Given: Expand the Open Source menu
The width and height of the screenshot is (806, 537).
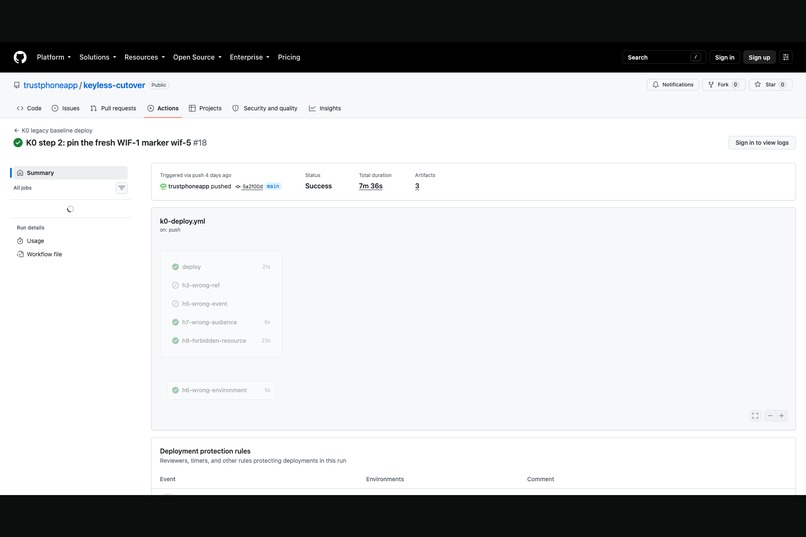Looking at the screenshot, I should (197, 57).
